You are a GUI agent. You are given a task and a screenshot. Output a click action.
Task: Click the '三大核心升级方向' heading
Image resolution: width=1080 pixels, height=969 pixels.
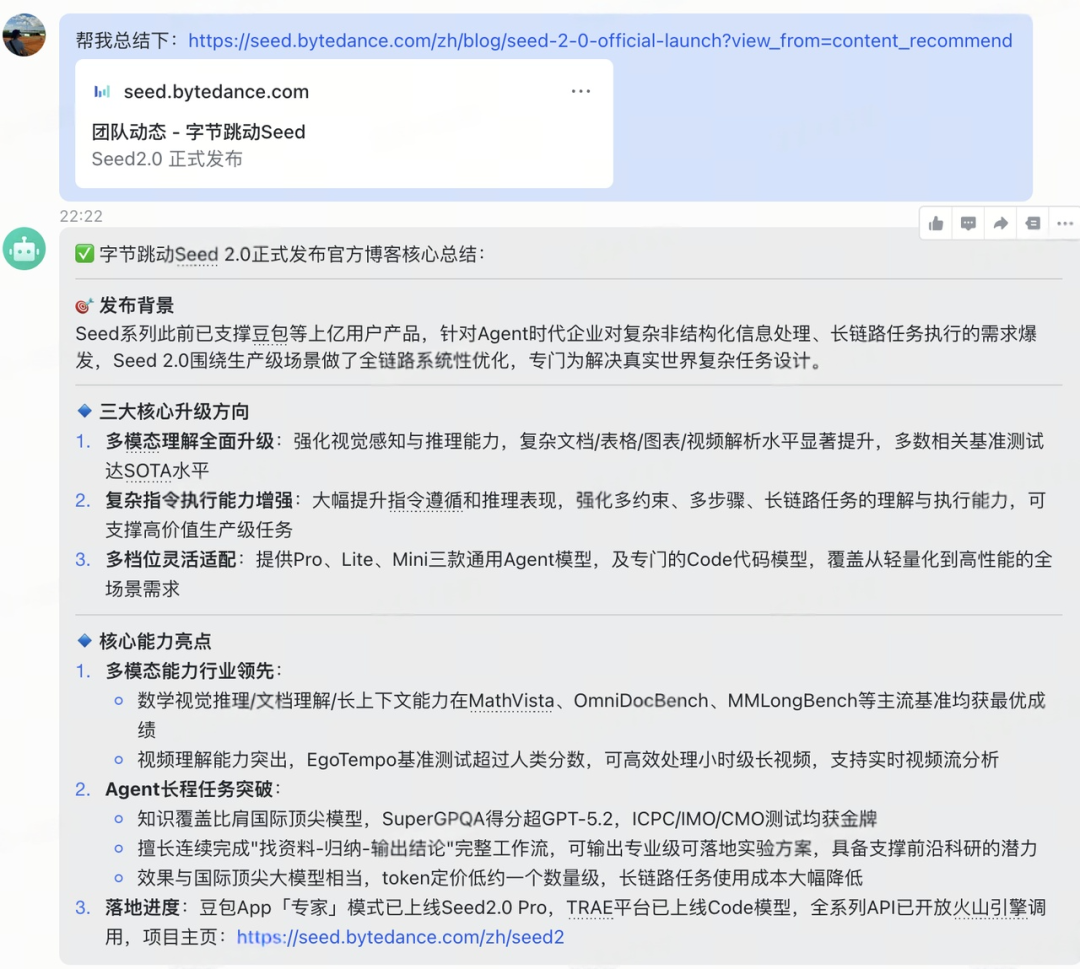tap(174, 412)
